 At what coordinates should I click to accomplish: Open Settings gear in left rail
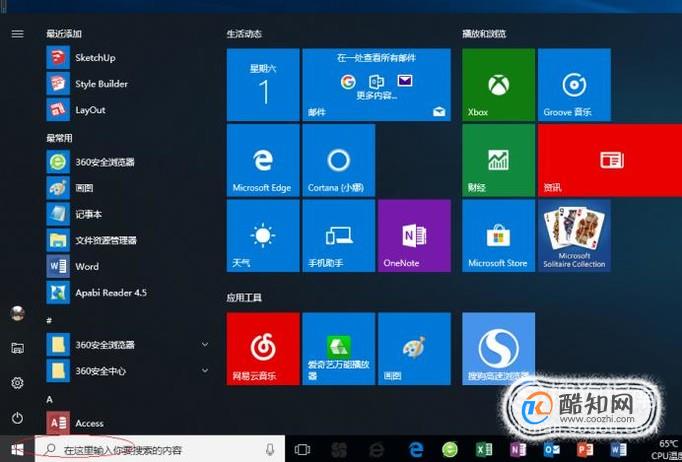point(17,383)
